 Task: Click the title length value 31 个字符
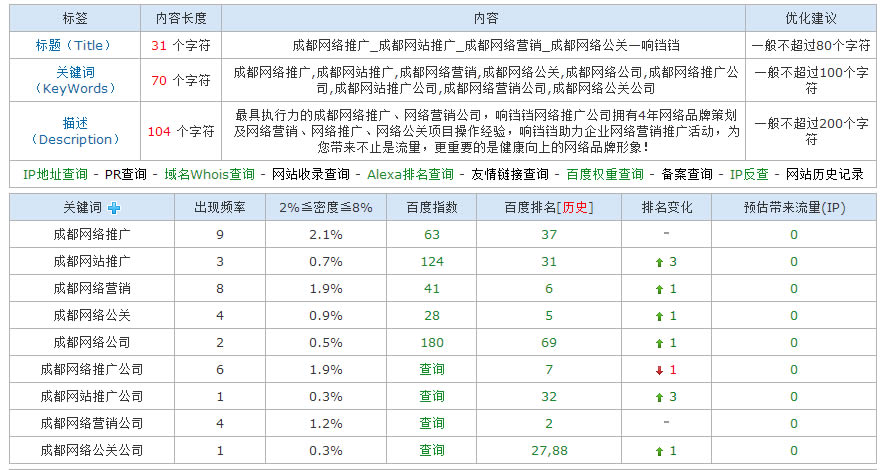181,46
